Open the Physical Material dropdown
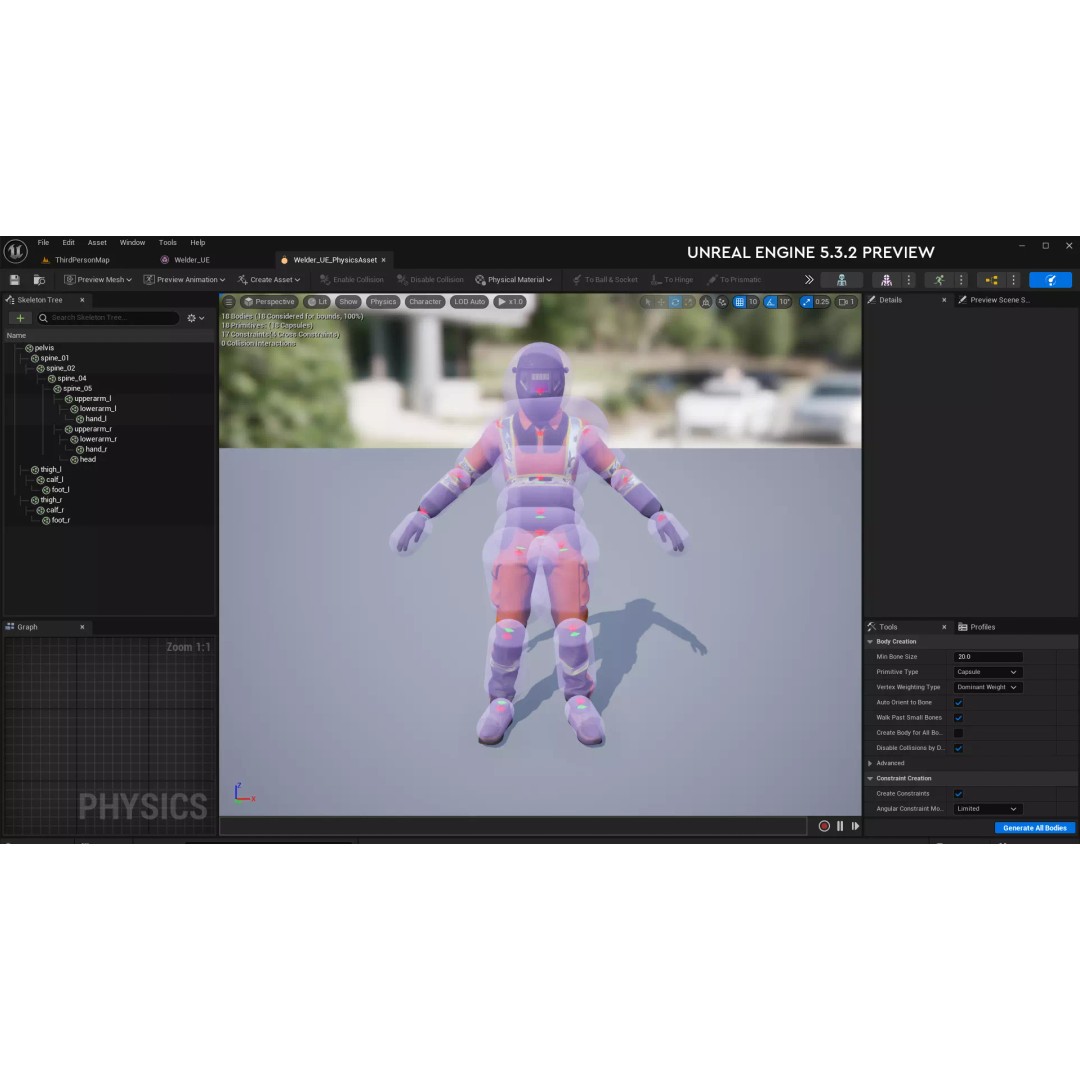The width and height of the screenshot is (1080, 1080). pos(514,280)
